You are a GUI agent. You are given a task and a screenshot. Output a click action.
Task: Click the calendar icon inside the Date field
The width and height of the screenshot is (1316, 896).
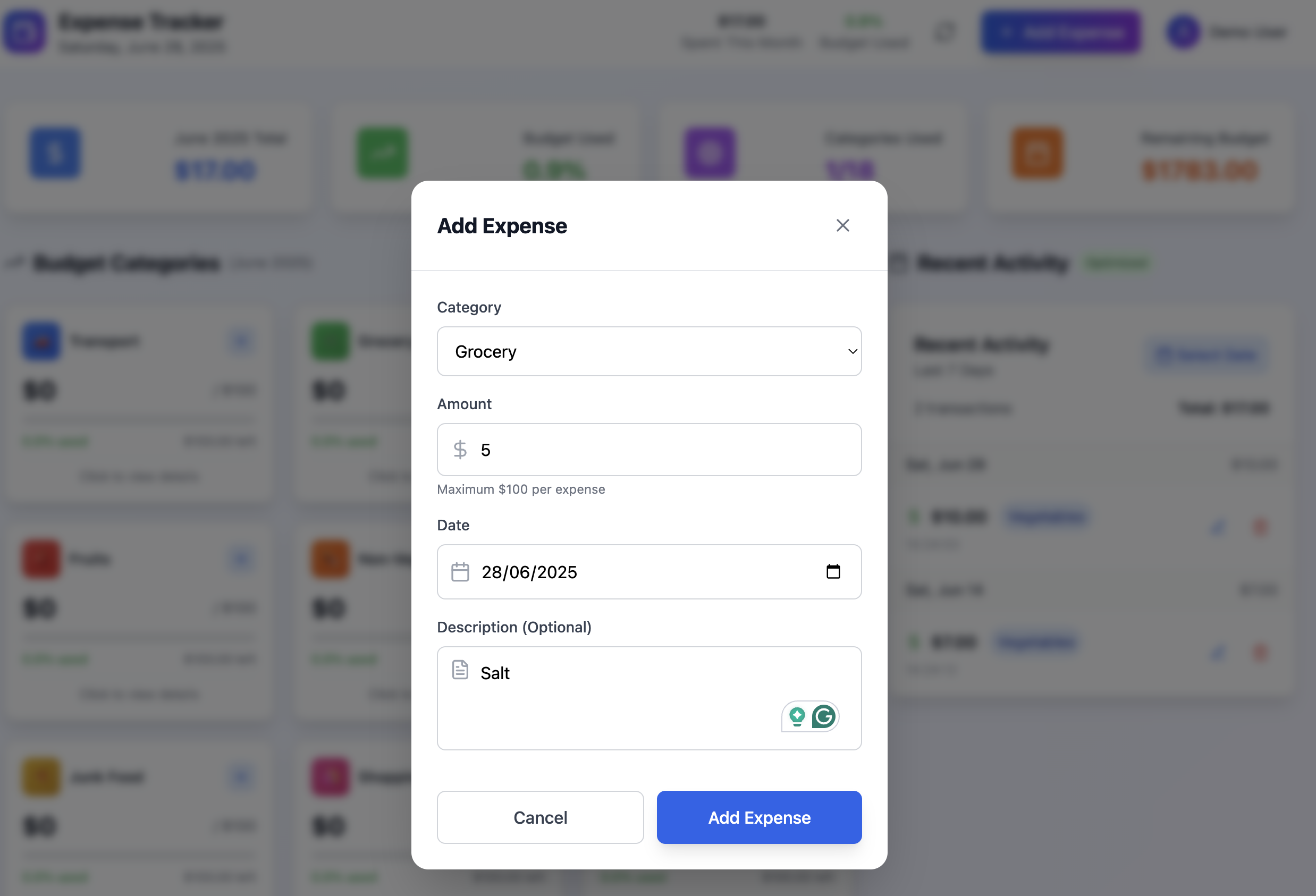pos(460,572)
